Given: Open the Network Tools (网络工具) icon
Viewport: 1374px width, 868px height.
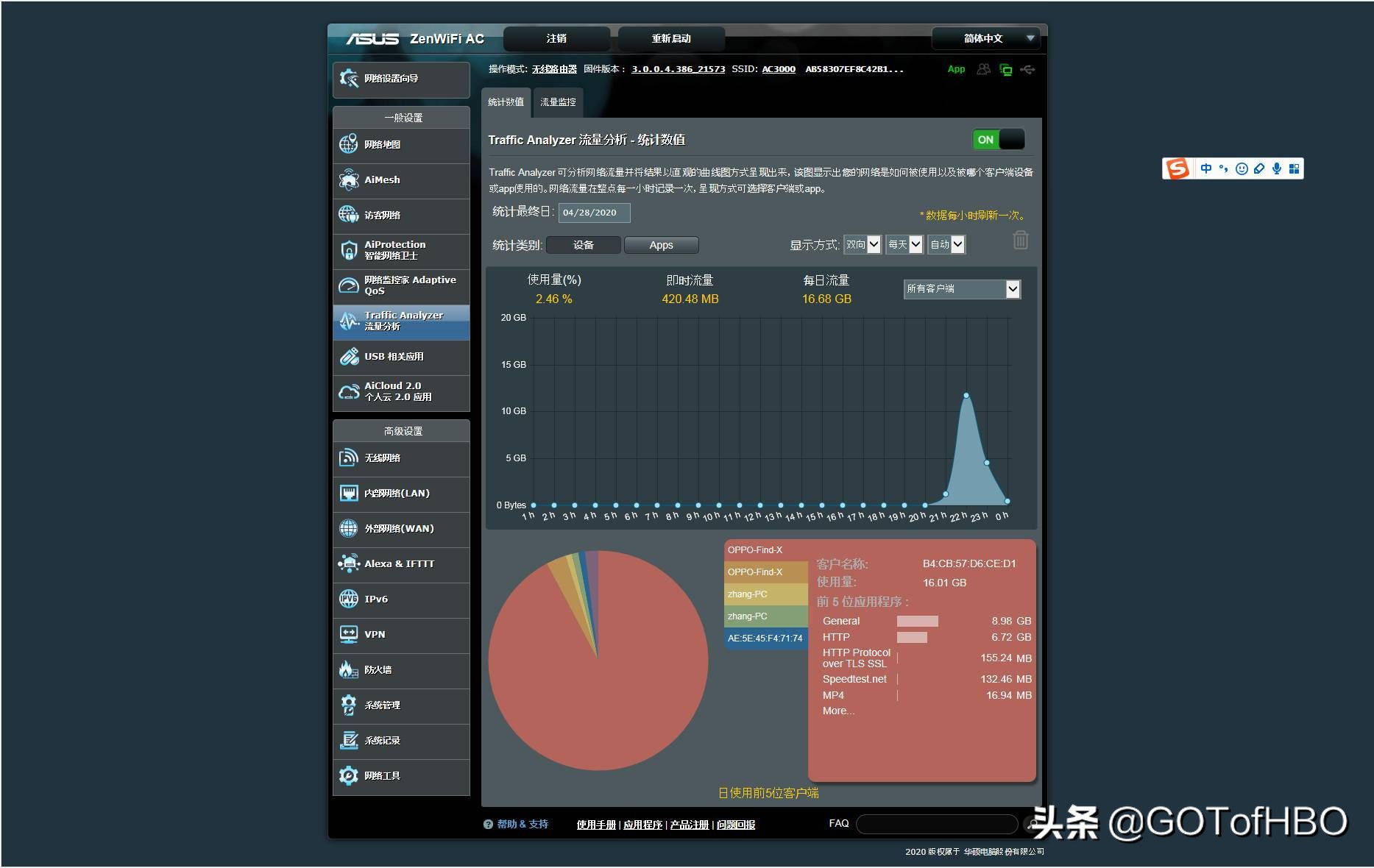Looking at the screenshot, I should [349, 775].
